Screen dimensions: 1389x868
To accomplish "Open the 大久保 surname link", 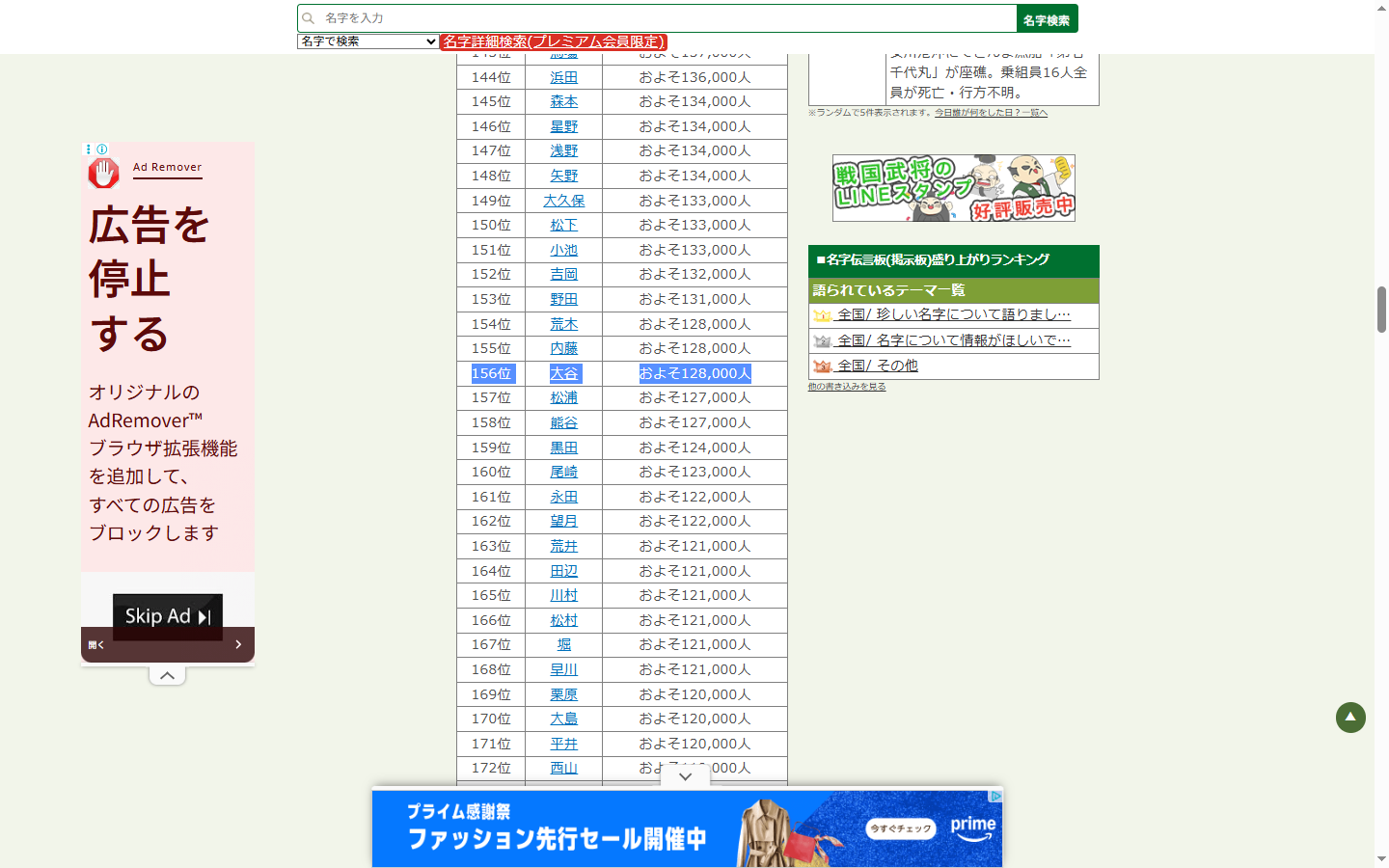I will 563,201.
